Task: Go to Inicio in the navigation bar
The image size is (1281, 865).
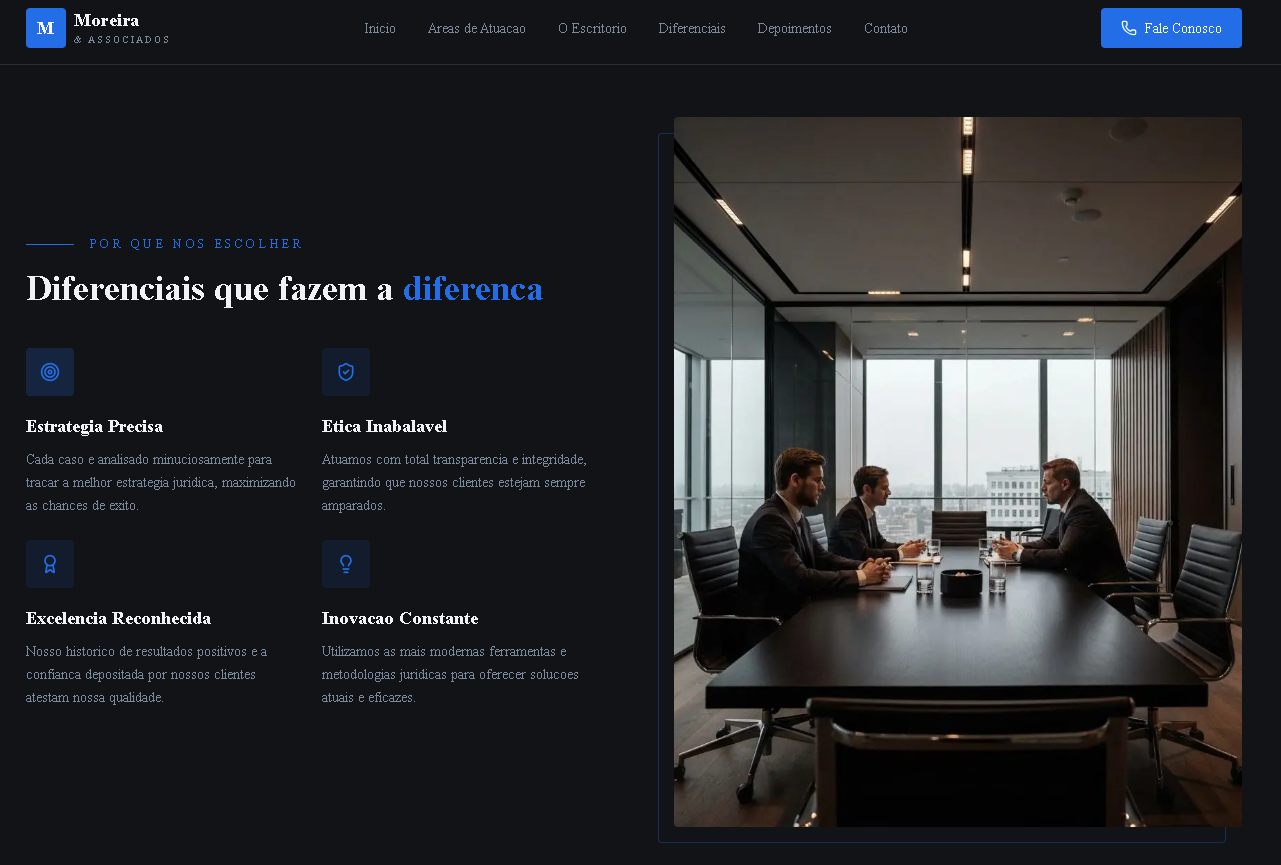Action: coord(380,29)
